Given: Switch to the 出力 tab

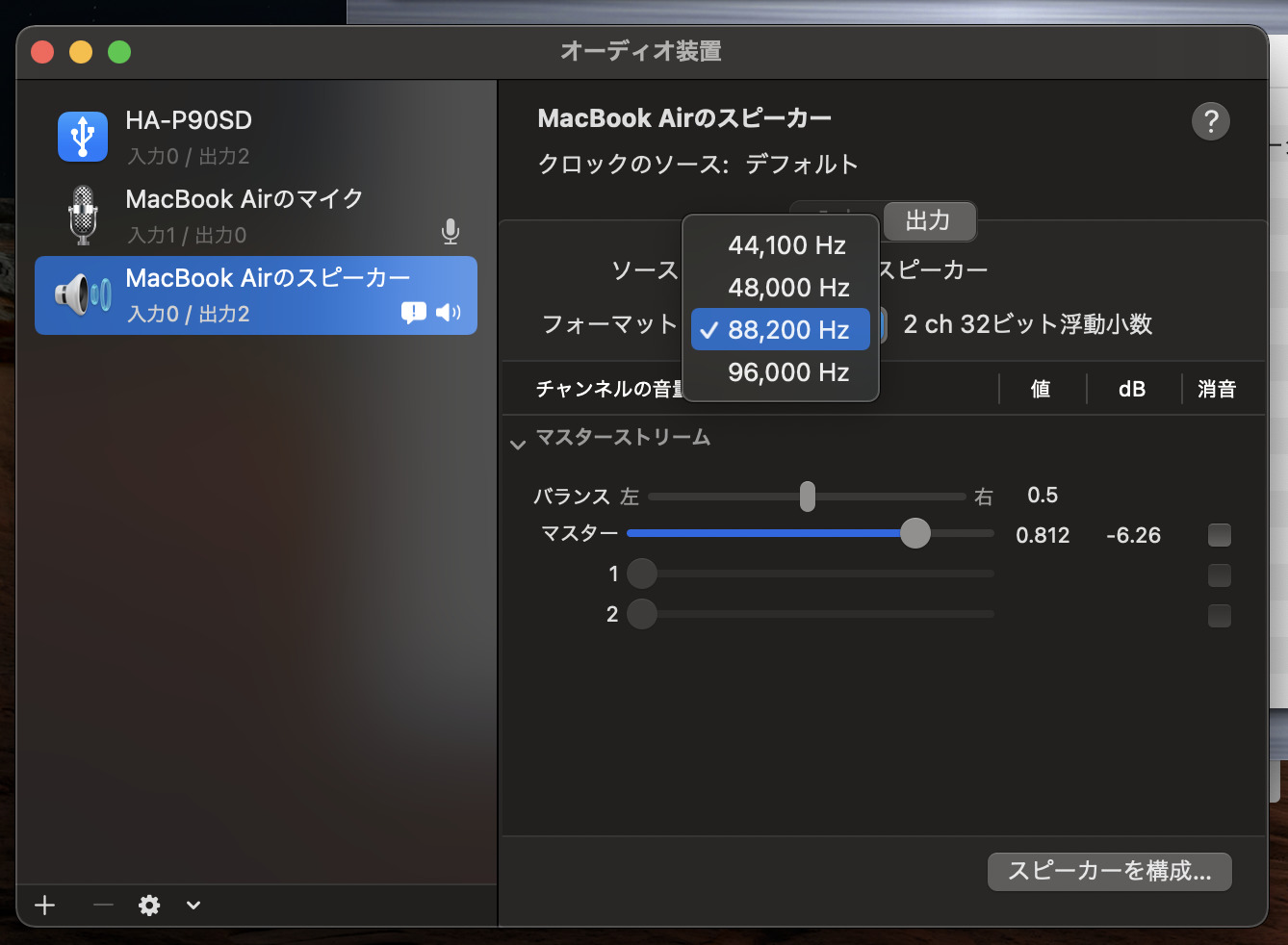Looking at the screenshot, I should coord(928,221).
